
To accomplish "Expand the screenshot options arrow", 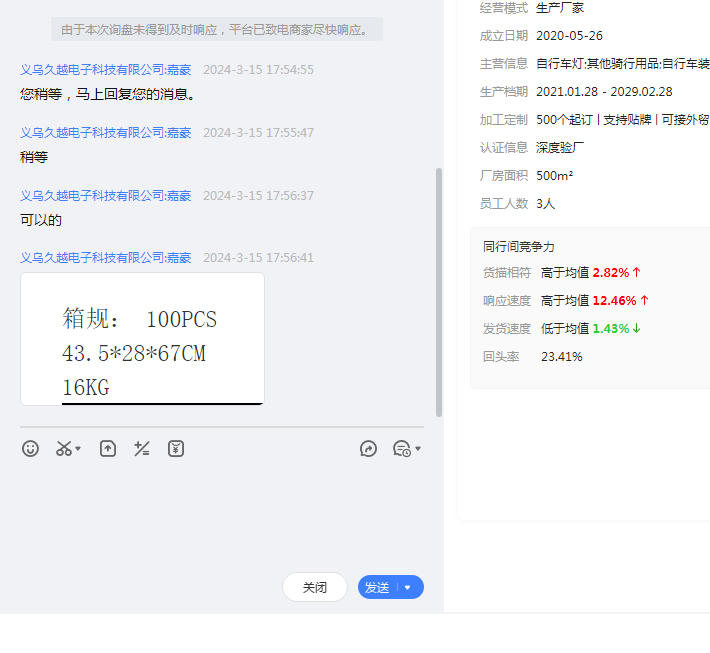I will pyautogui.click(x=78, y=449).
